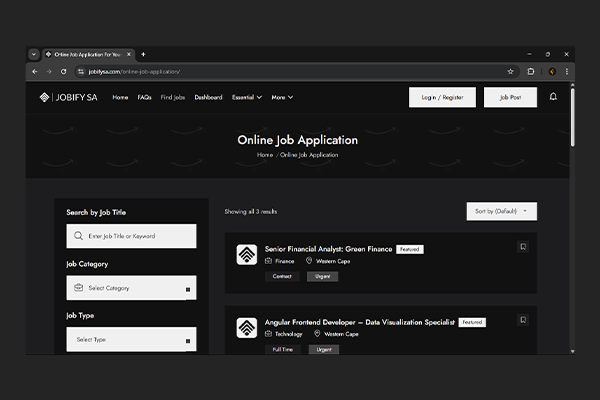600x400 pixels.
Task: Open the Chrome profile avatar
Action: click(552, 72)
